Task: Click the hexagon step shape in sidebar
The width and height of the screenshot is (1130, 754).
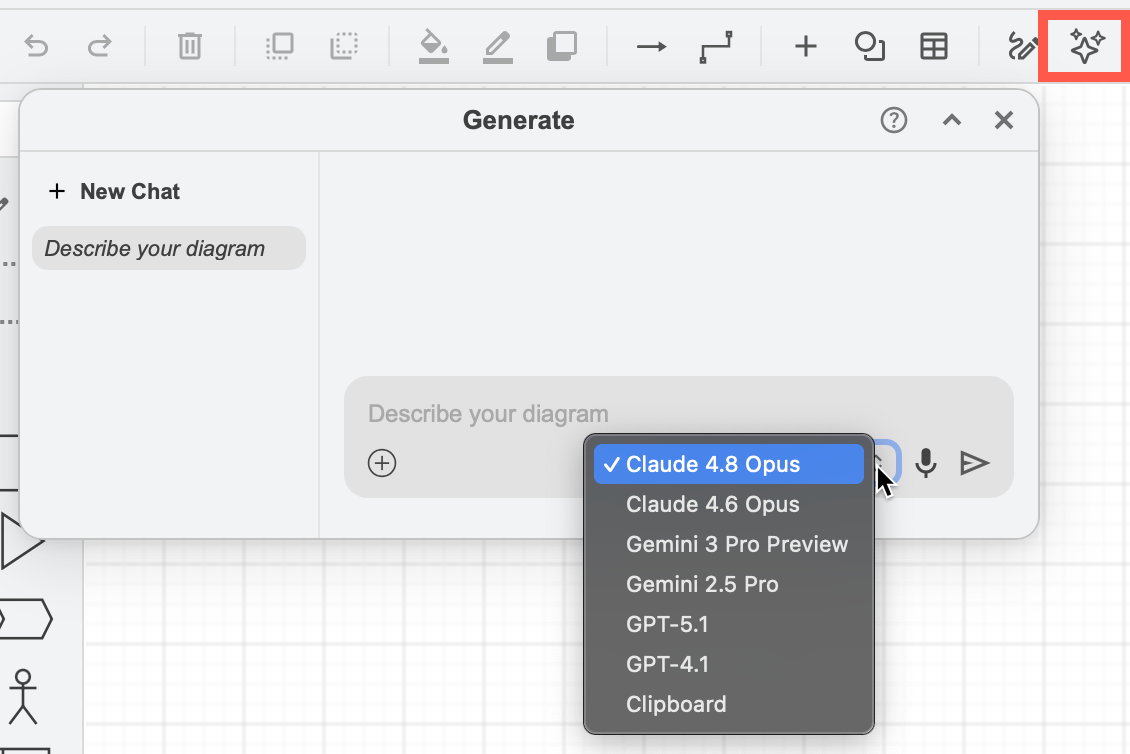Action: [26, 618]
